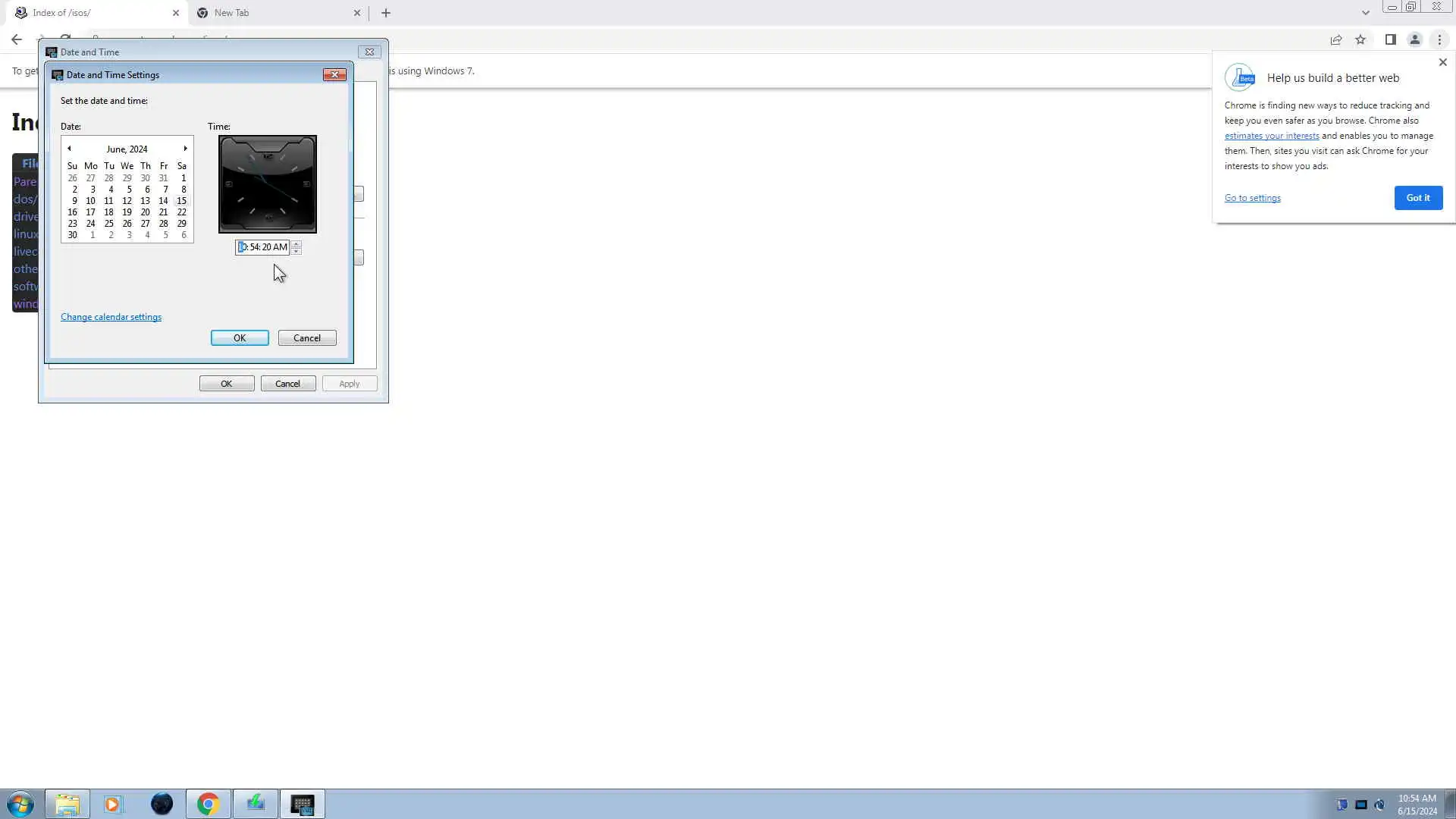Select June 20 in the calendar
Viewport: 1456px width, 819px height.
145,212
